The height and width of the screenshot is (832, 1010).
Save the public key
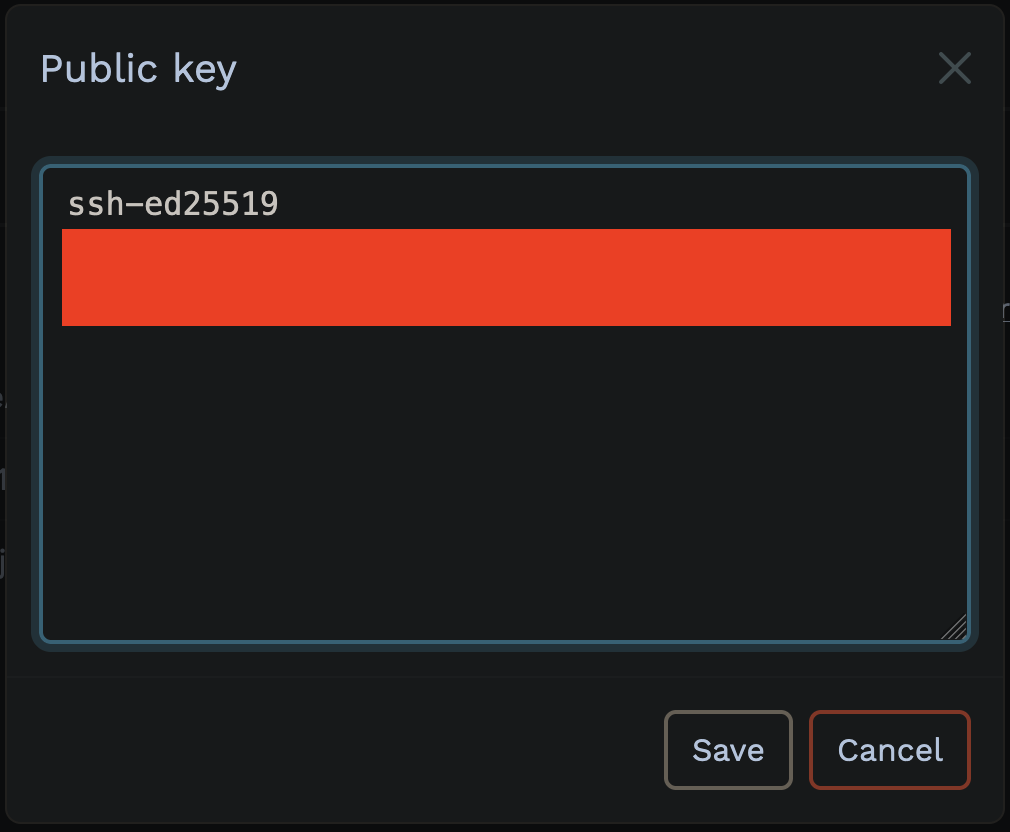[x=728, y=750]
